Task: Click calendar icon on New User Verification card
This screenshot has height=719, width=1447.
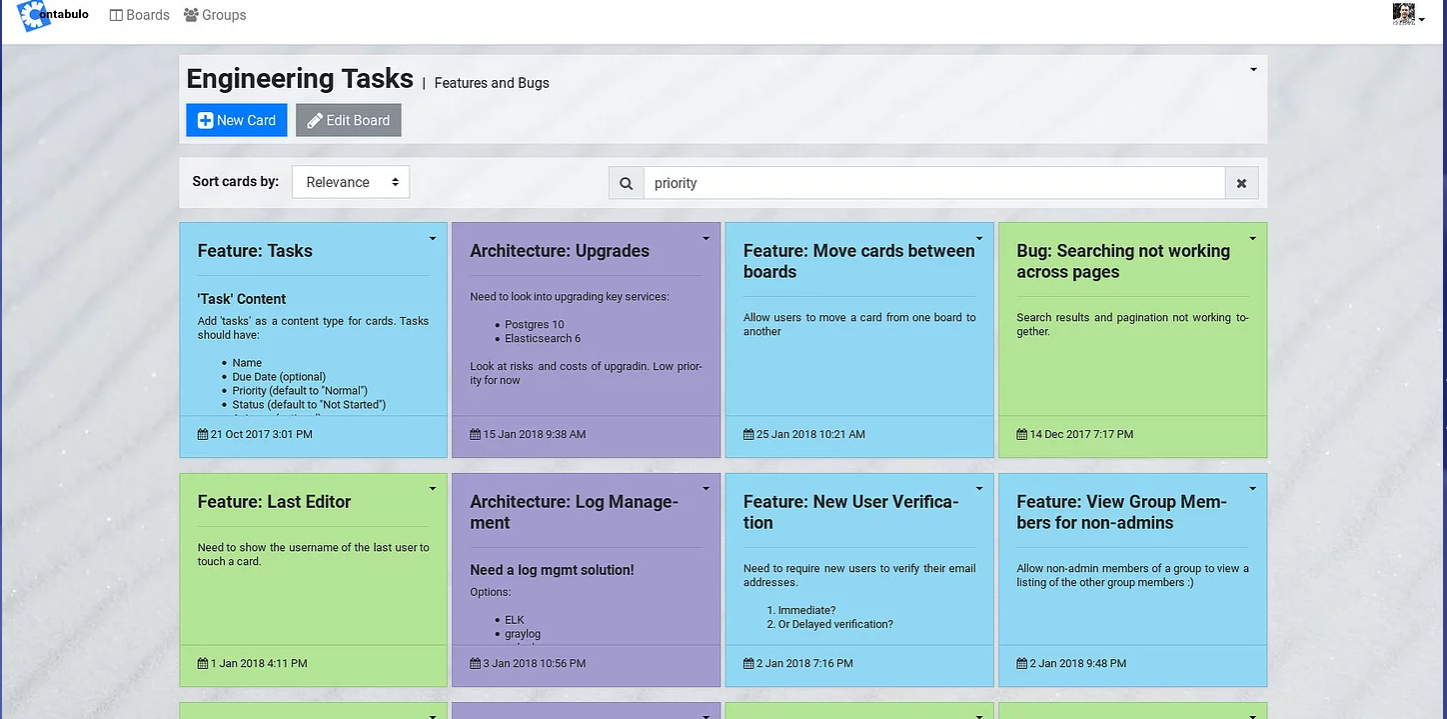Action: [749, 664]
